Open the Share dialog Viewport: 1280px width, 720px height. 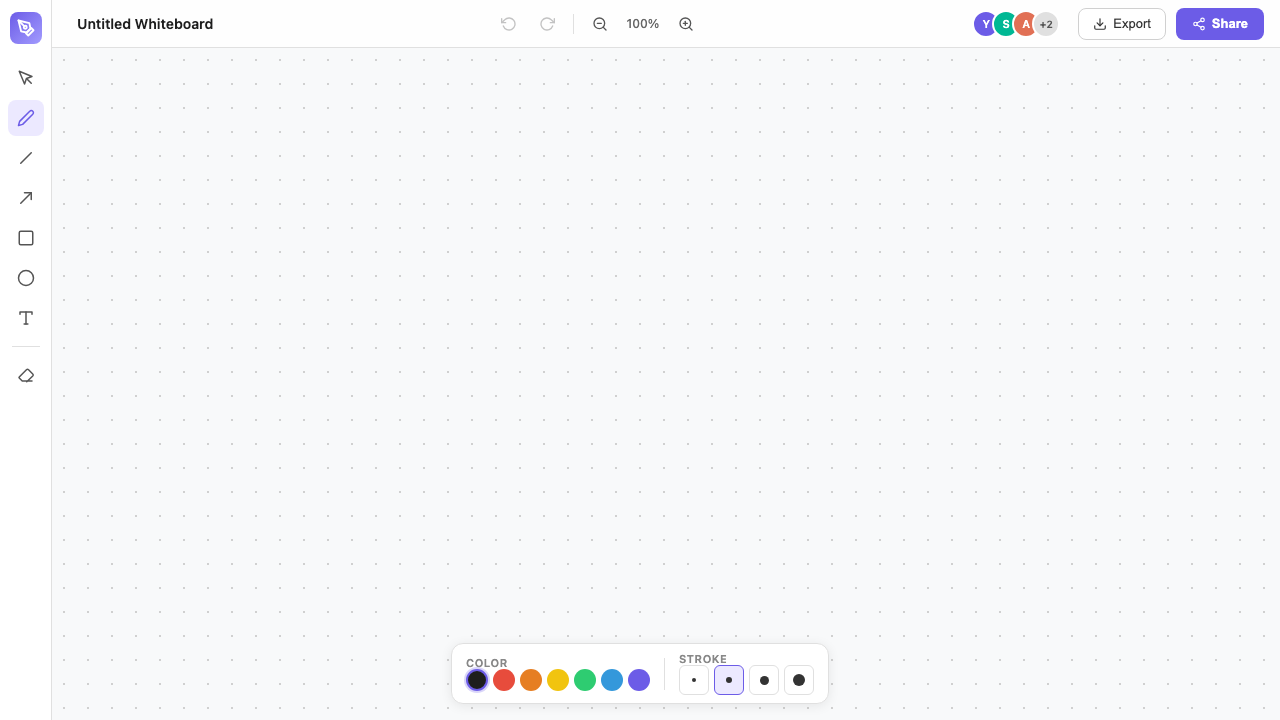point(1219,24)
